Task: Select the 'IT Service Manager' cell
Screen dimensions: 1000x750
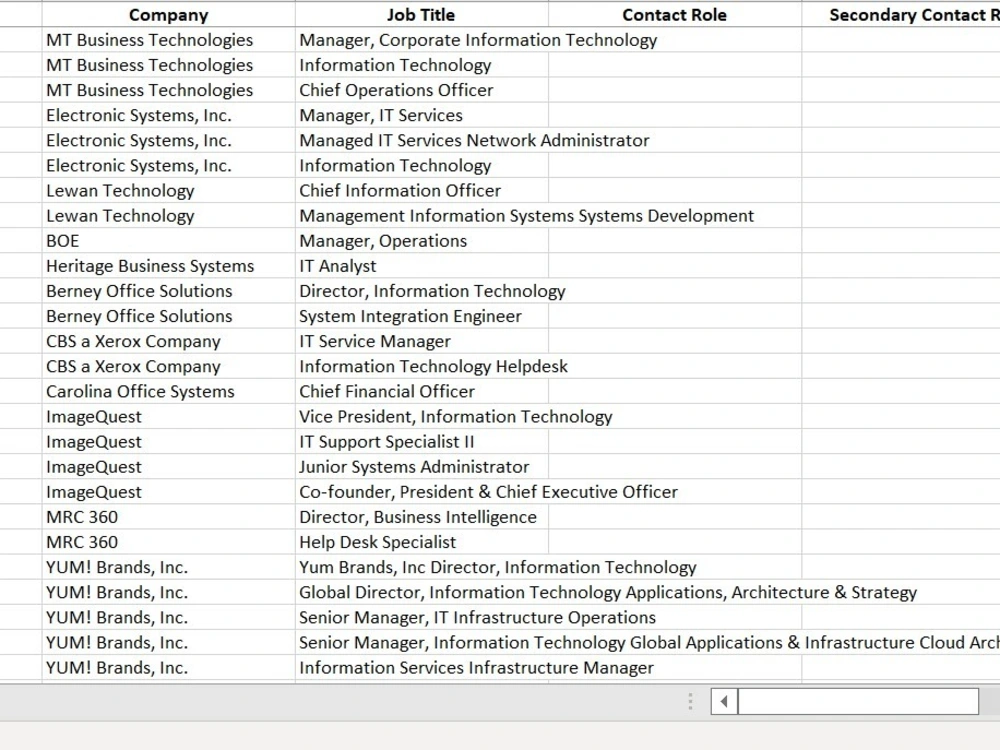Action: [x=421, y=341]
